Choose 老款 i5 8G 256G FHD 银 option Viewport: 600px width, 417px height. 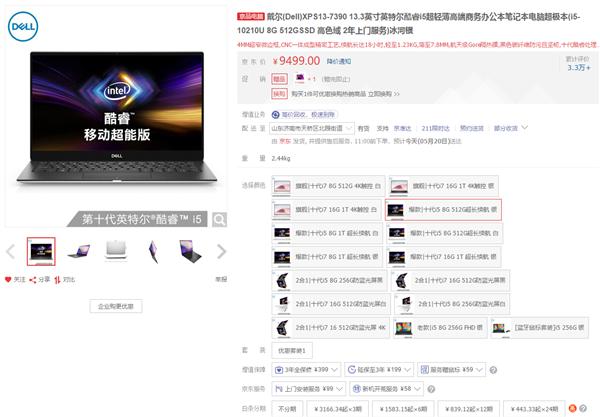point(440,328)
